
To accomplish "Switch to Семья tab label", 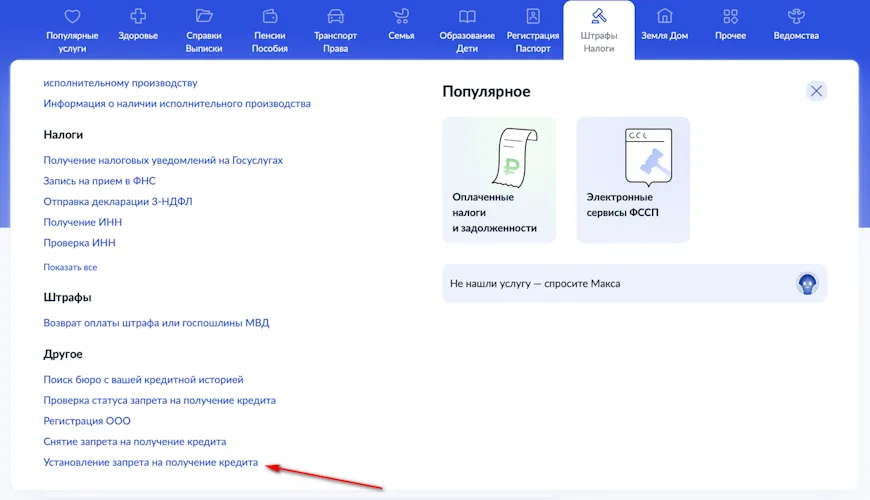I will tap(401, 36).
